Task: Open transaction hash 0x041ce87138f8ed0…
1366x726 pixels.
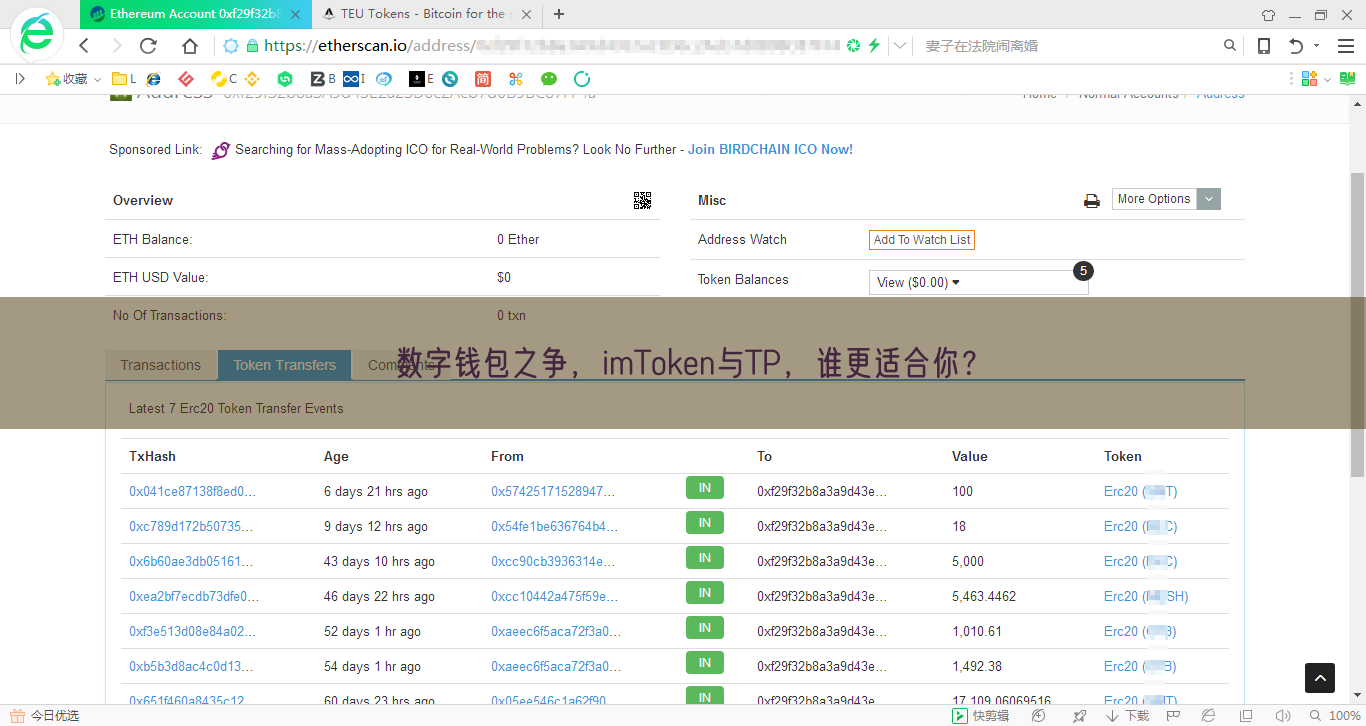Action: [x=193, y=491]
